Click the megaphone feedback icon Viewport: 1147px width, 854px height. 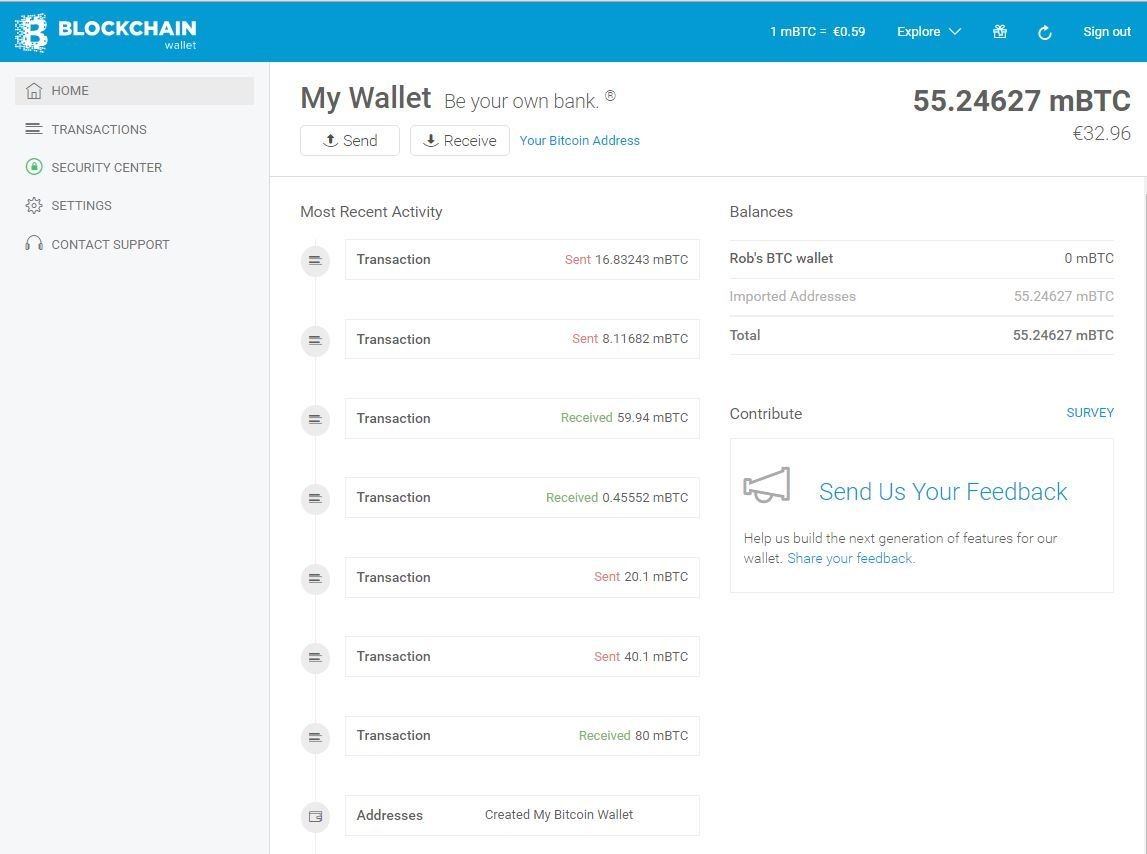click(767, 485)
